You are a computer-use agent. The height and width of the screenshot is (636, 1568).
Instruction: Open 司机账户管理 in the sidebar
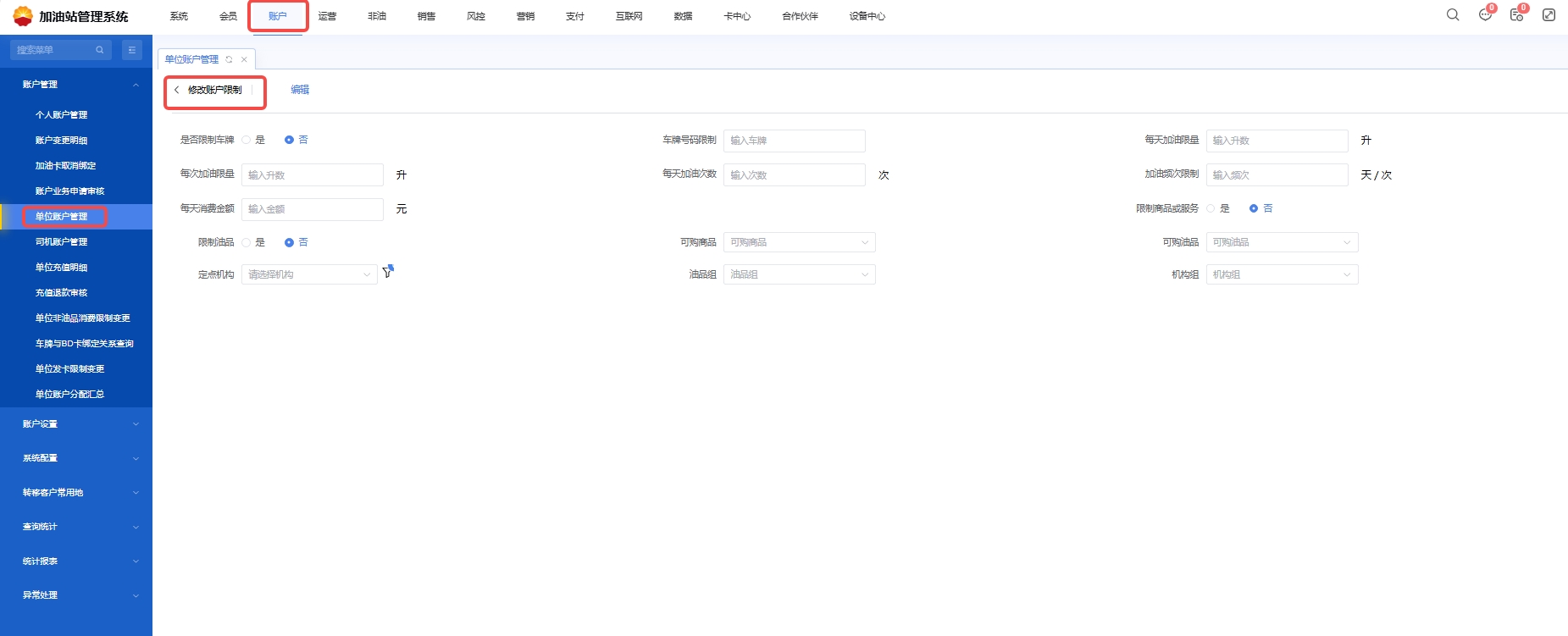coord(61,242)
